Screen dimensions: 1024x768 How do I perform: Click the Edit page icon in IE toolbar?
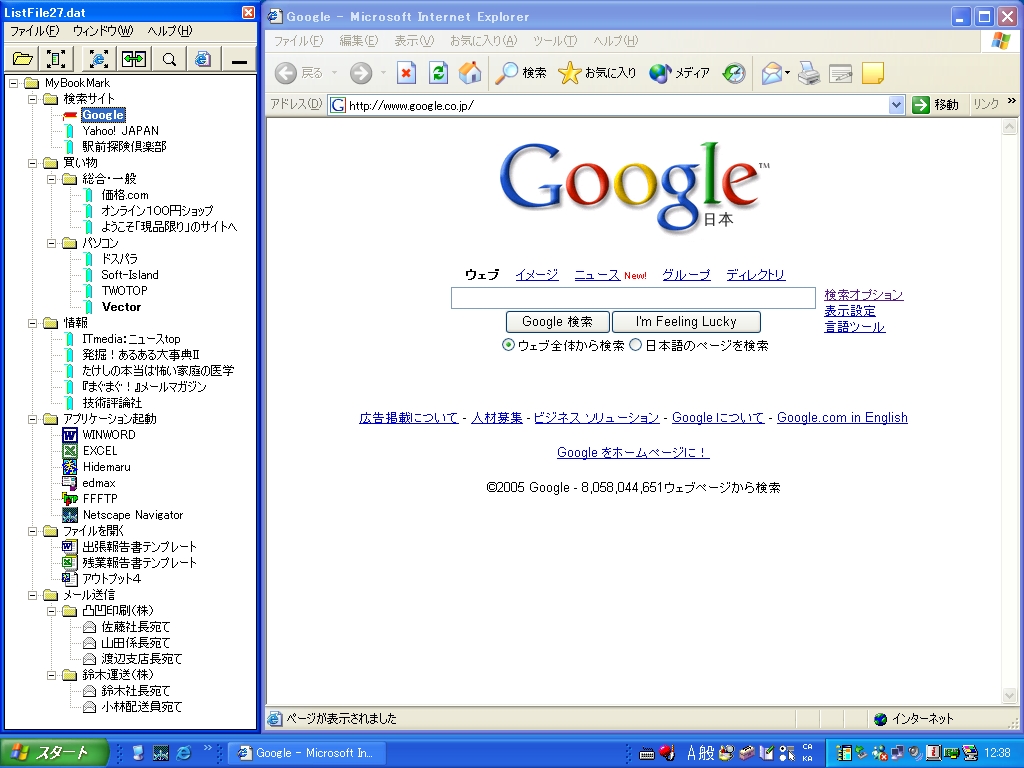pos(840,72)
